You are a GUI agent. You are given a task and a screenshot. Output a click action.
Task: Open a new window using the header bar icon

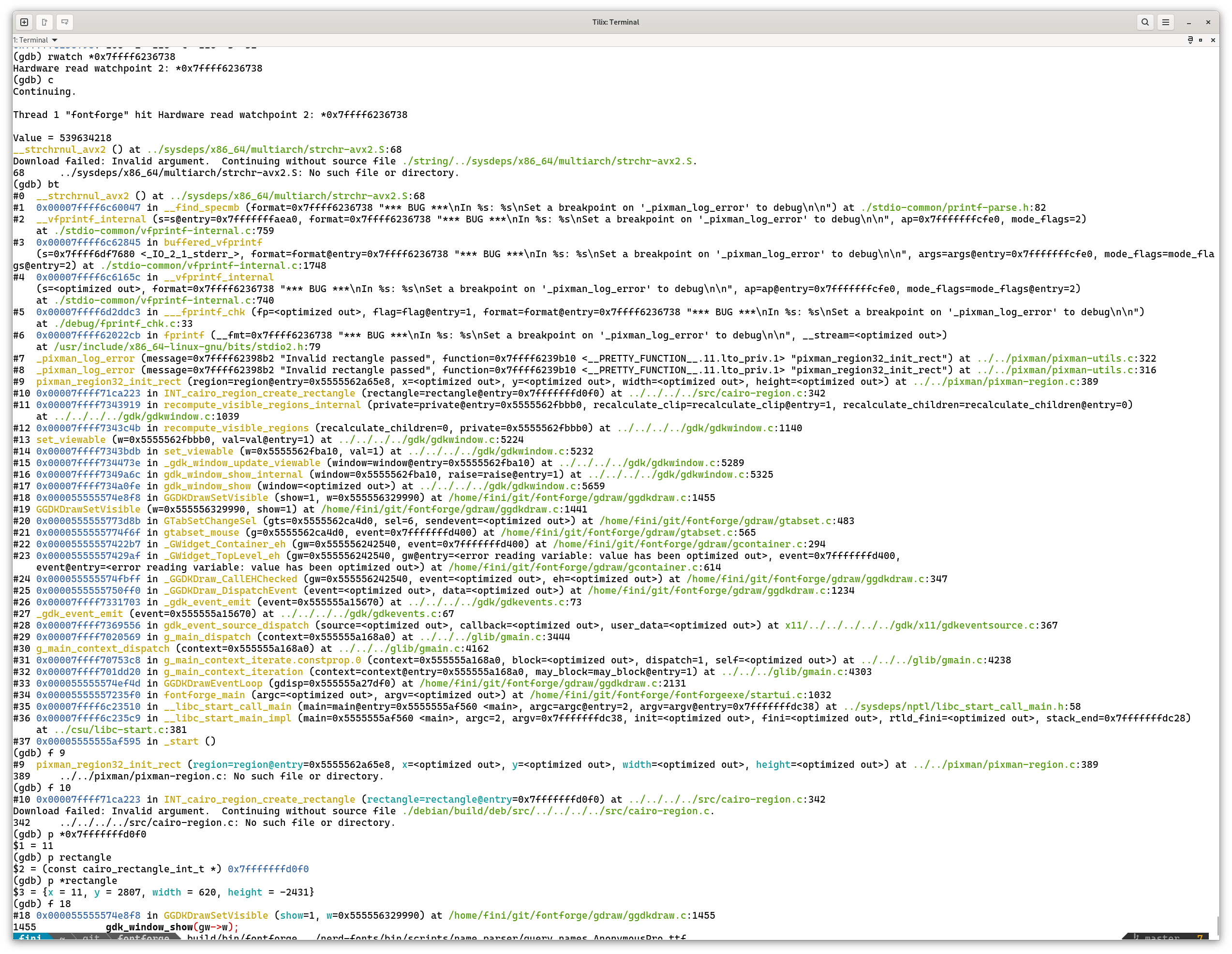pyautogui.click(x=44, y=23)
